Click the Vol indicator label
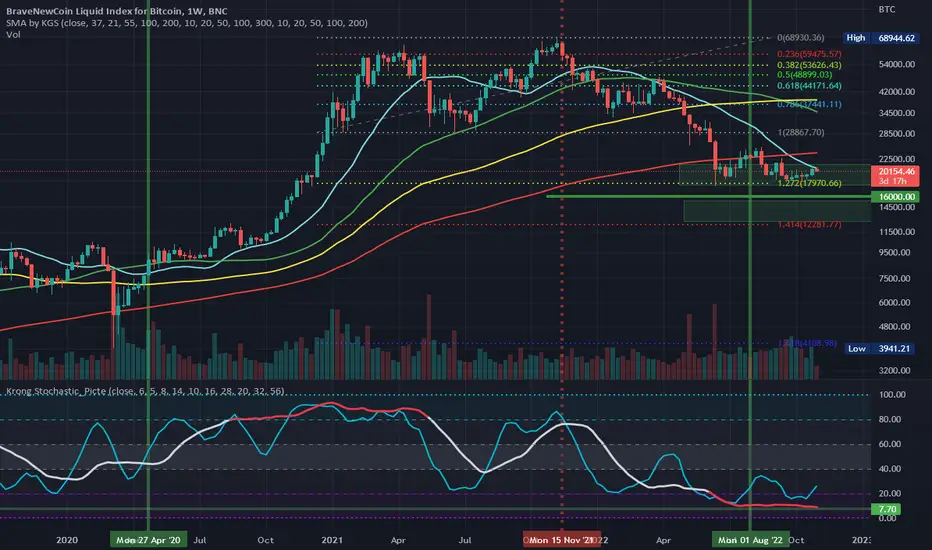 13,34
